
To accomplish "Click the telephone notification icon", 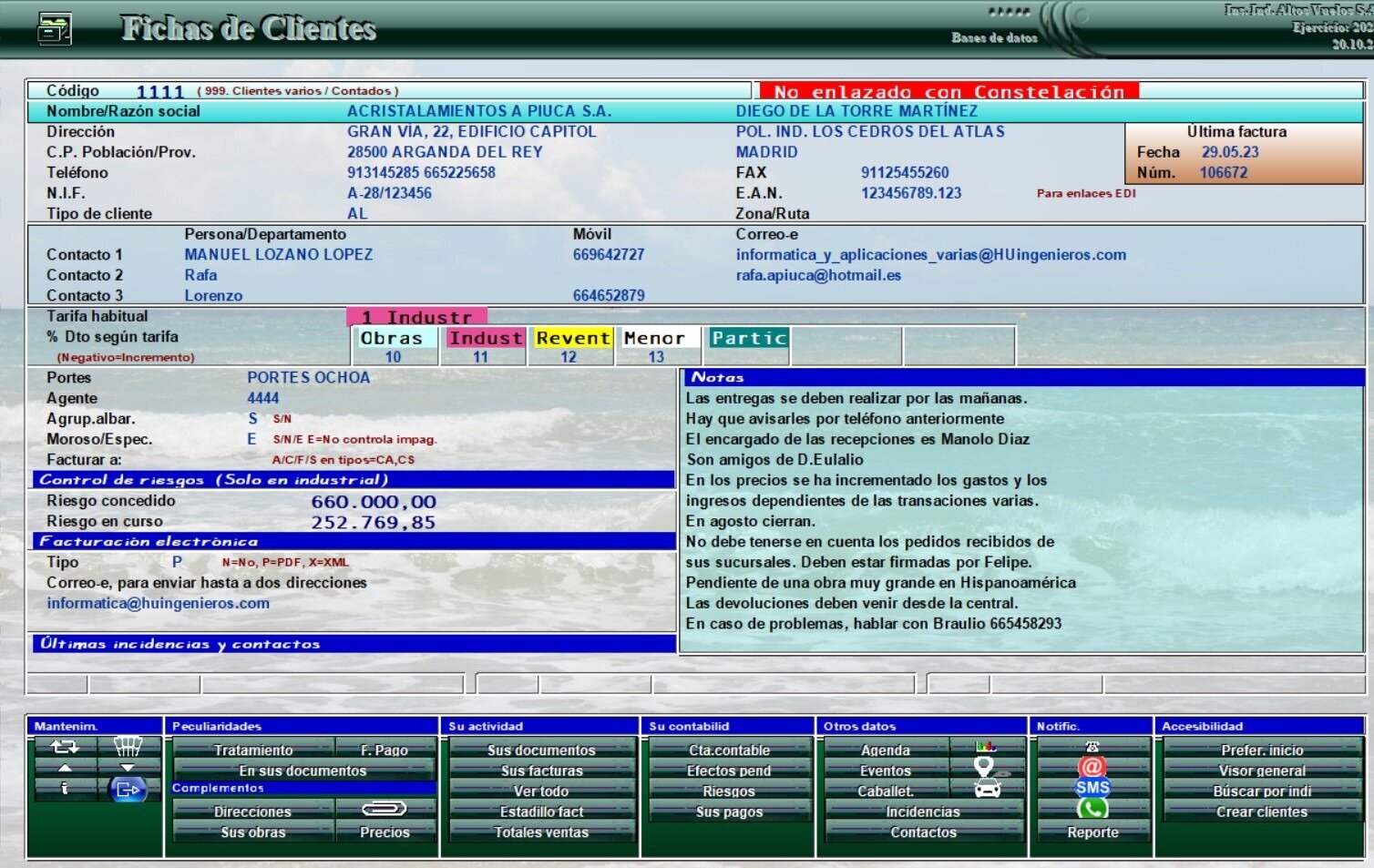I will [1092, 747].
